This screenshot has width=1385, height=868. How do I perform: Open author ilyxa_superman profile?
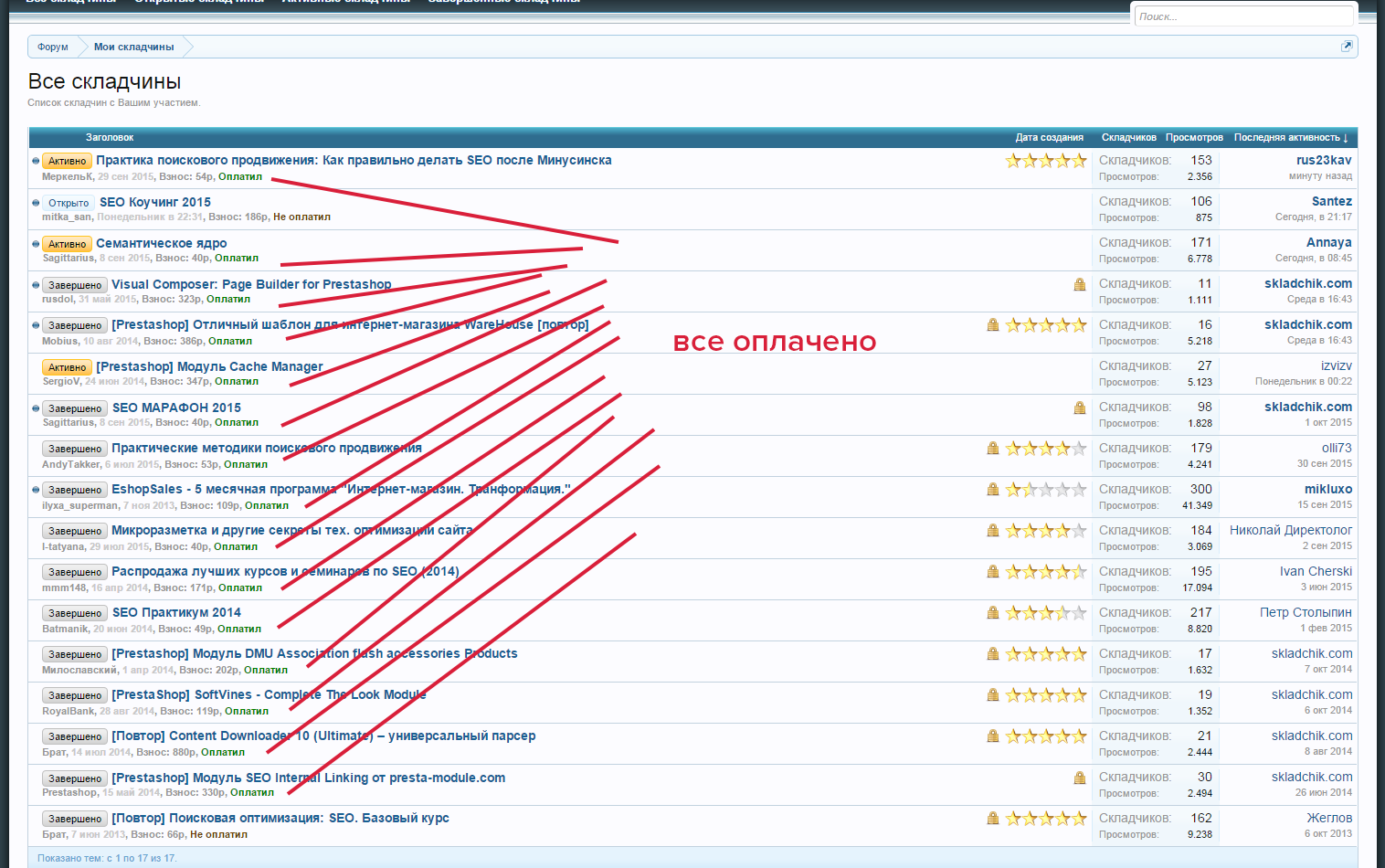[x=80, y=505]
